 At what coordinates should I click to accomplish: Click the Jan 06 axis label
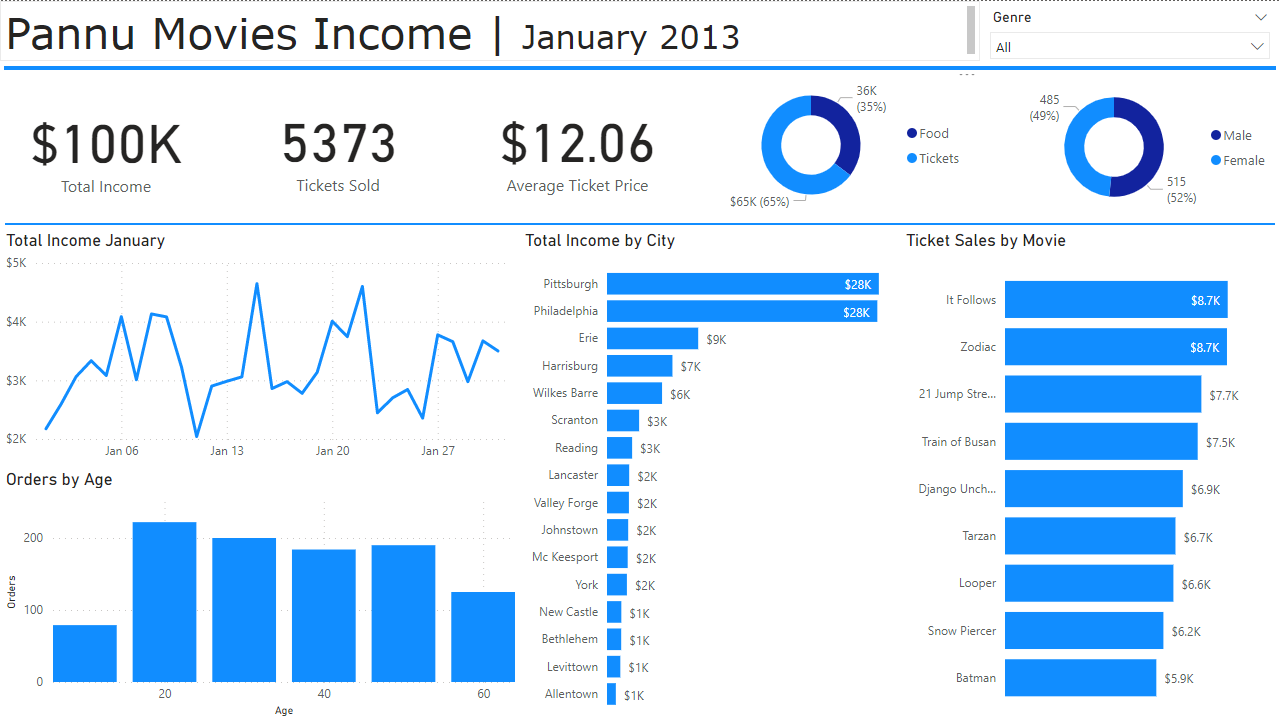[122, 451]
